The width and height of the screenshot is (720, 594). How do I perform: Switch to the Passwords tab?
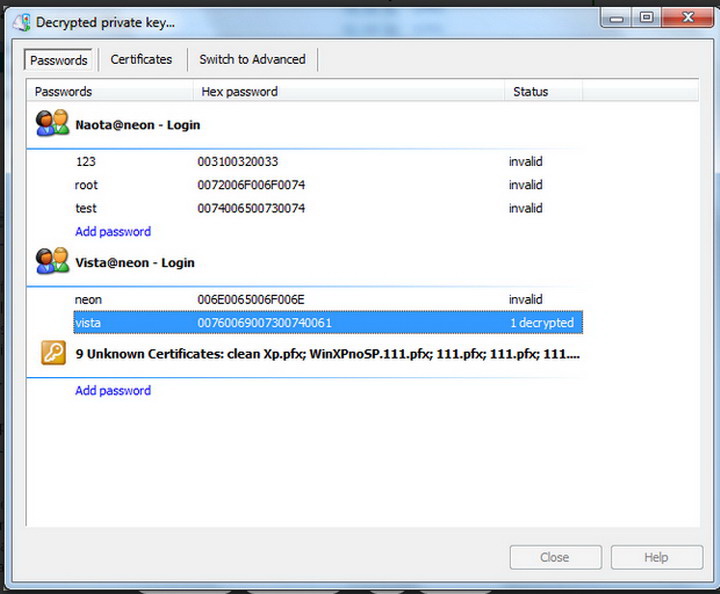click(x=58, y=60)
